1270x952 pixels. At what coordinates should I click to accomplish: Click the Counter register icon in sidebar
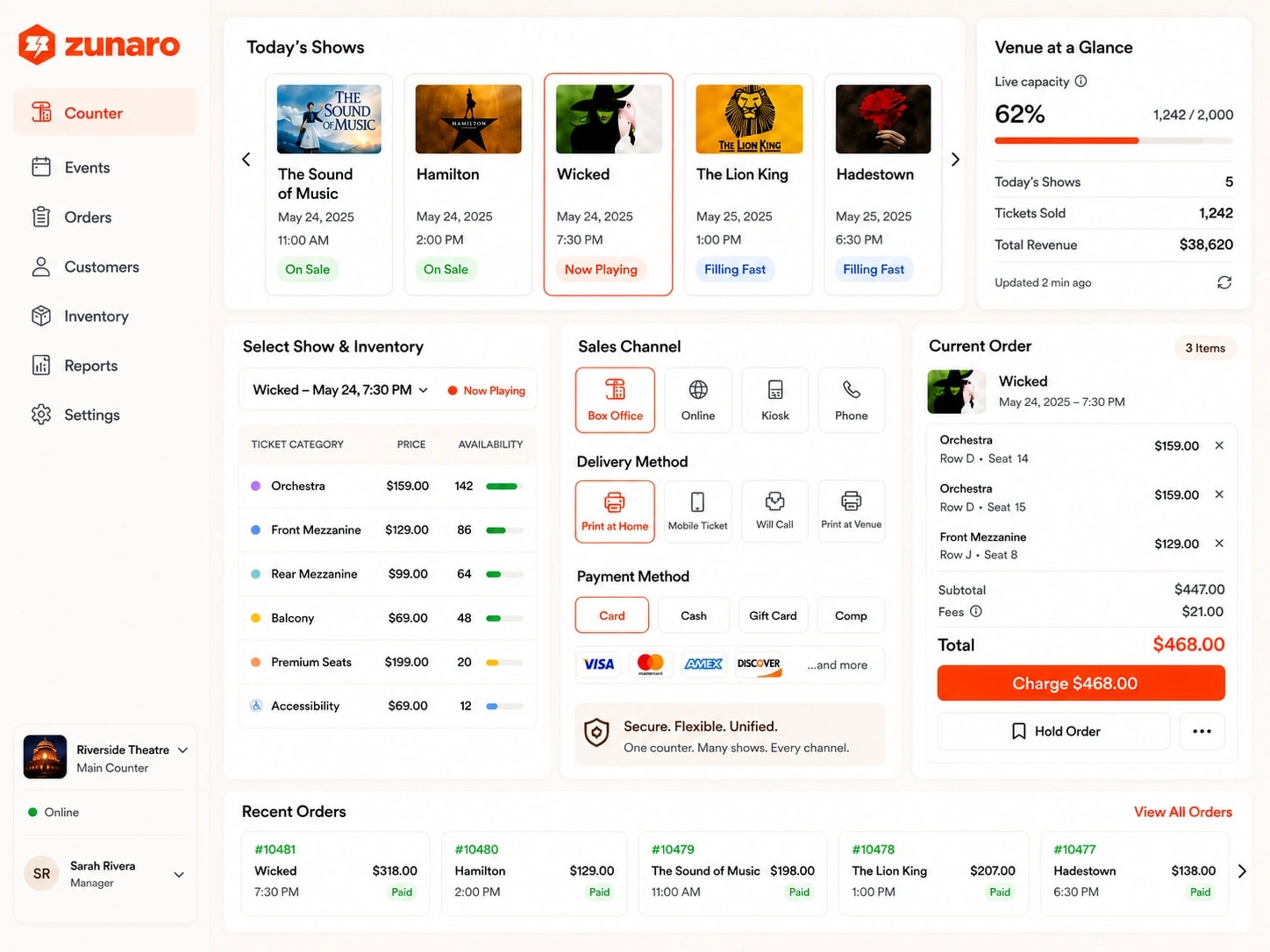point(41,112)
